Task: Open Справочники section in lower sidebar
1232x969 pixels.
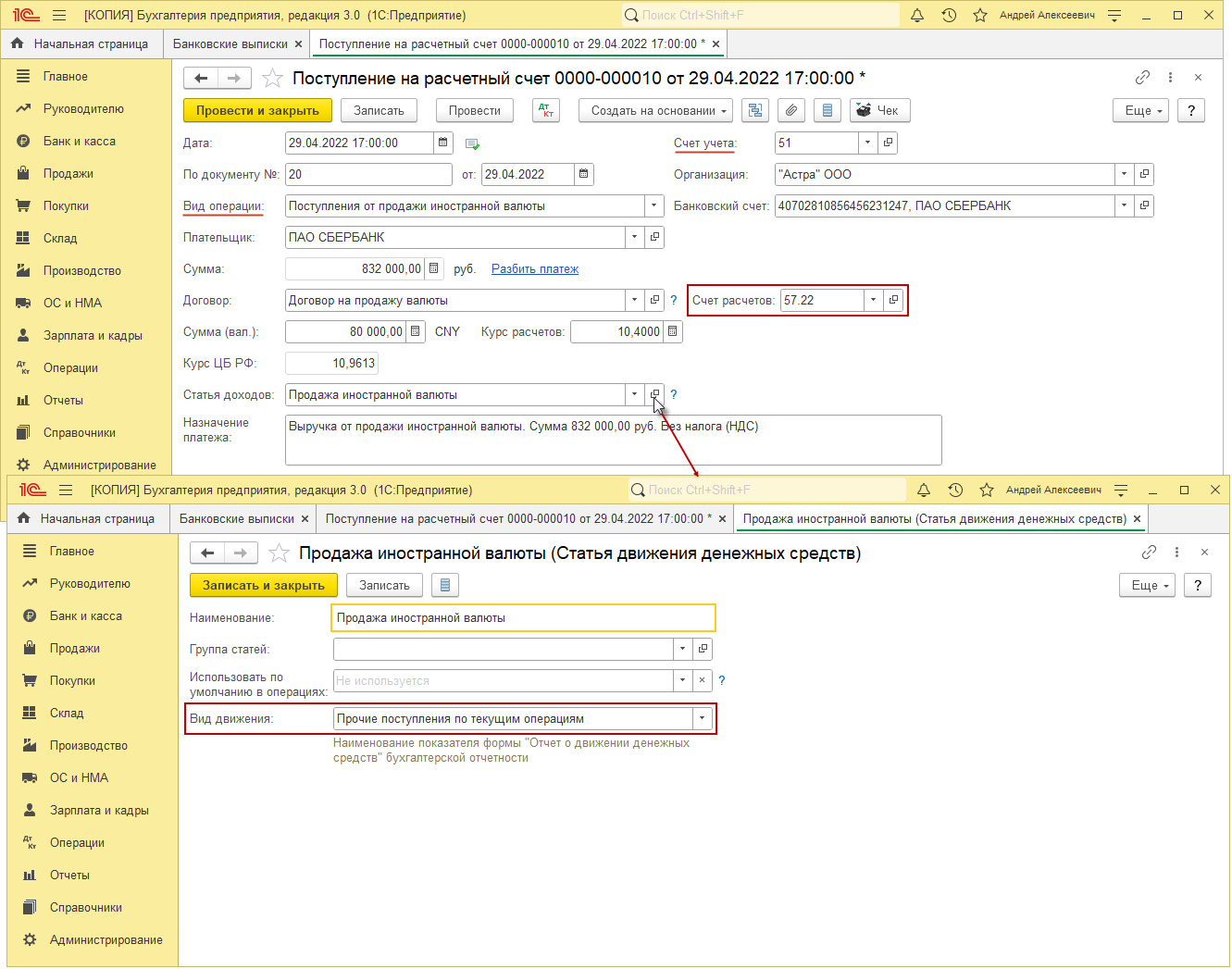Action: tap(86, 907)
